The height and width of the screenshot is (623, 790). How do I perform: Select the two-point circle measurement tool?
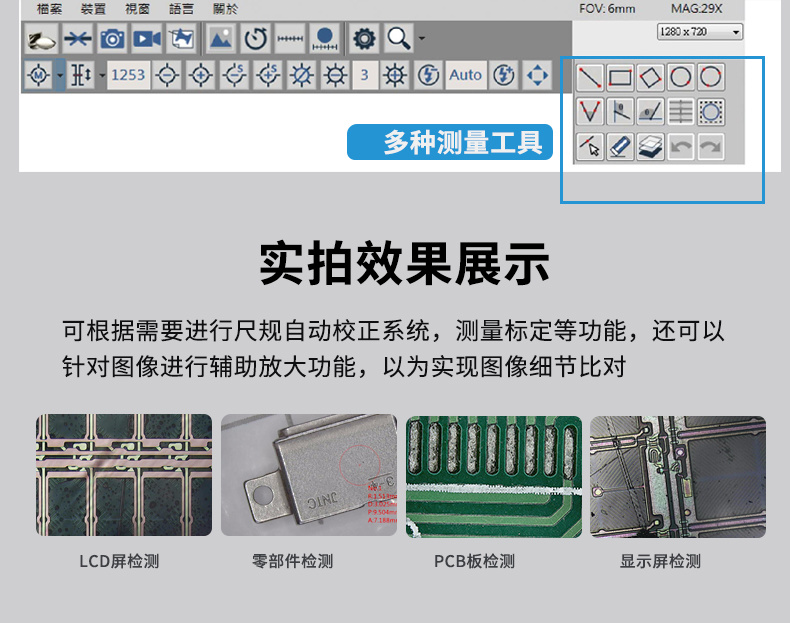pyautogui.click(x=681, y=77)
